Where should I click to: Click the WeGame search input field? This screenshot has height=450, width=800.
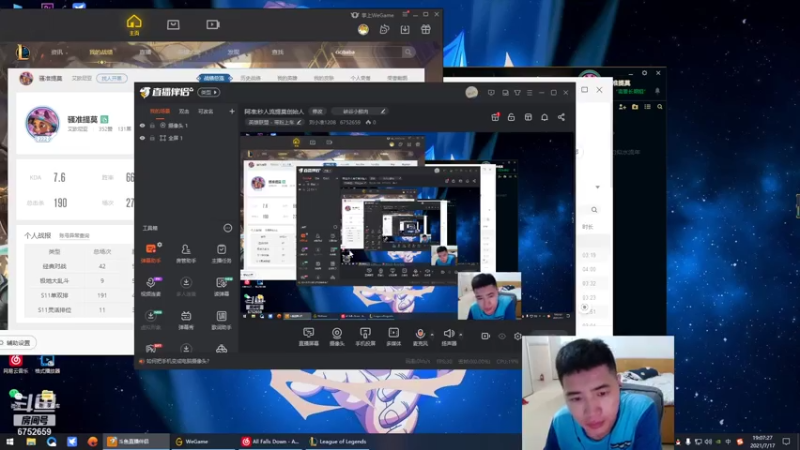tap(366, 52)
